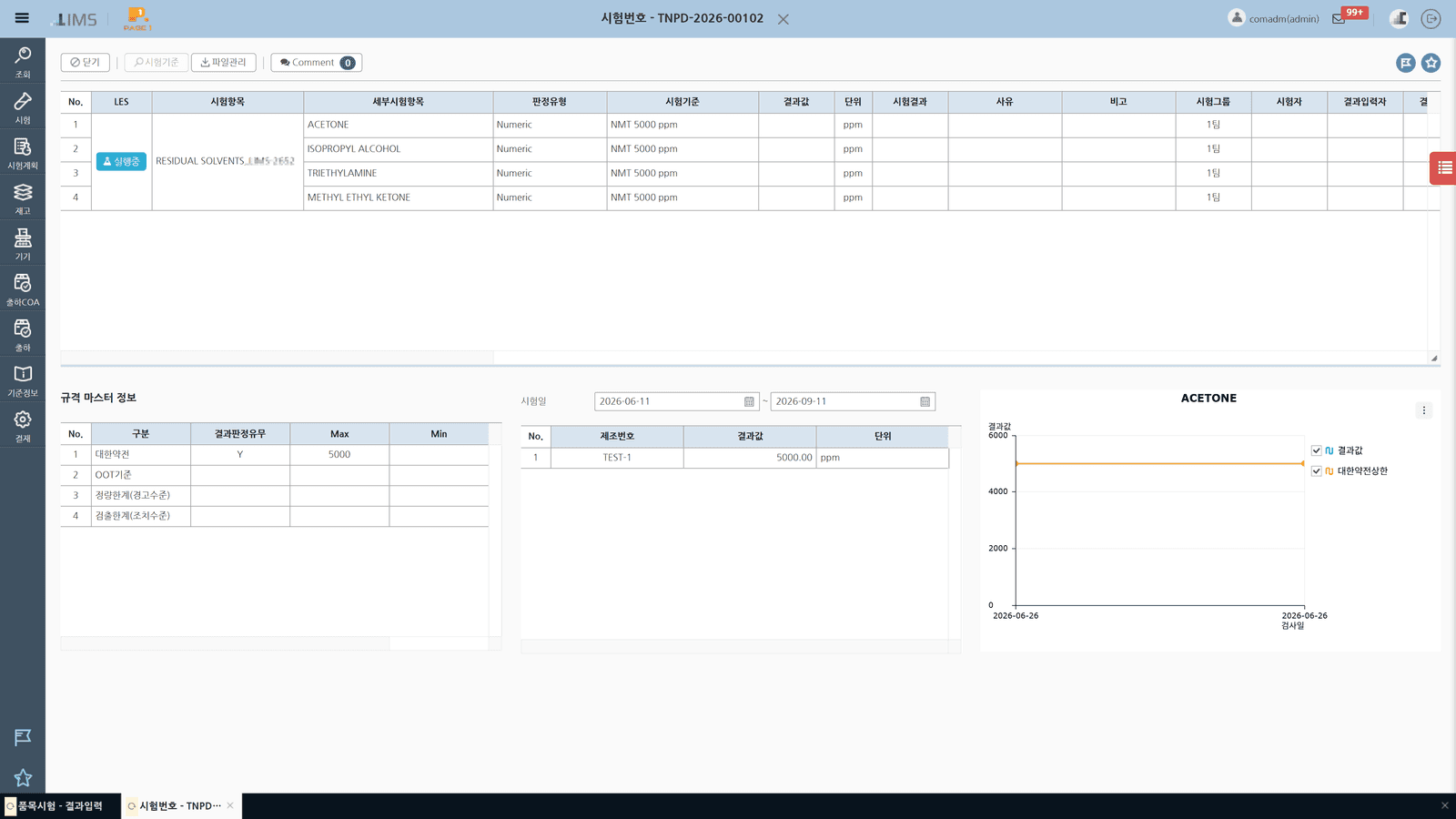Open the end date calendar picker icon
The width and height of the screenshot is (1456, 819).
[925, 401]
